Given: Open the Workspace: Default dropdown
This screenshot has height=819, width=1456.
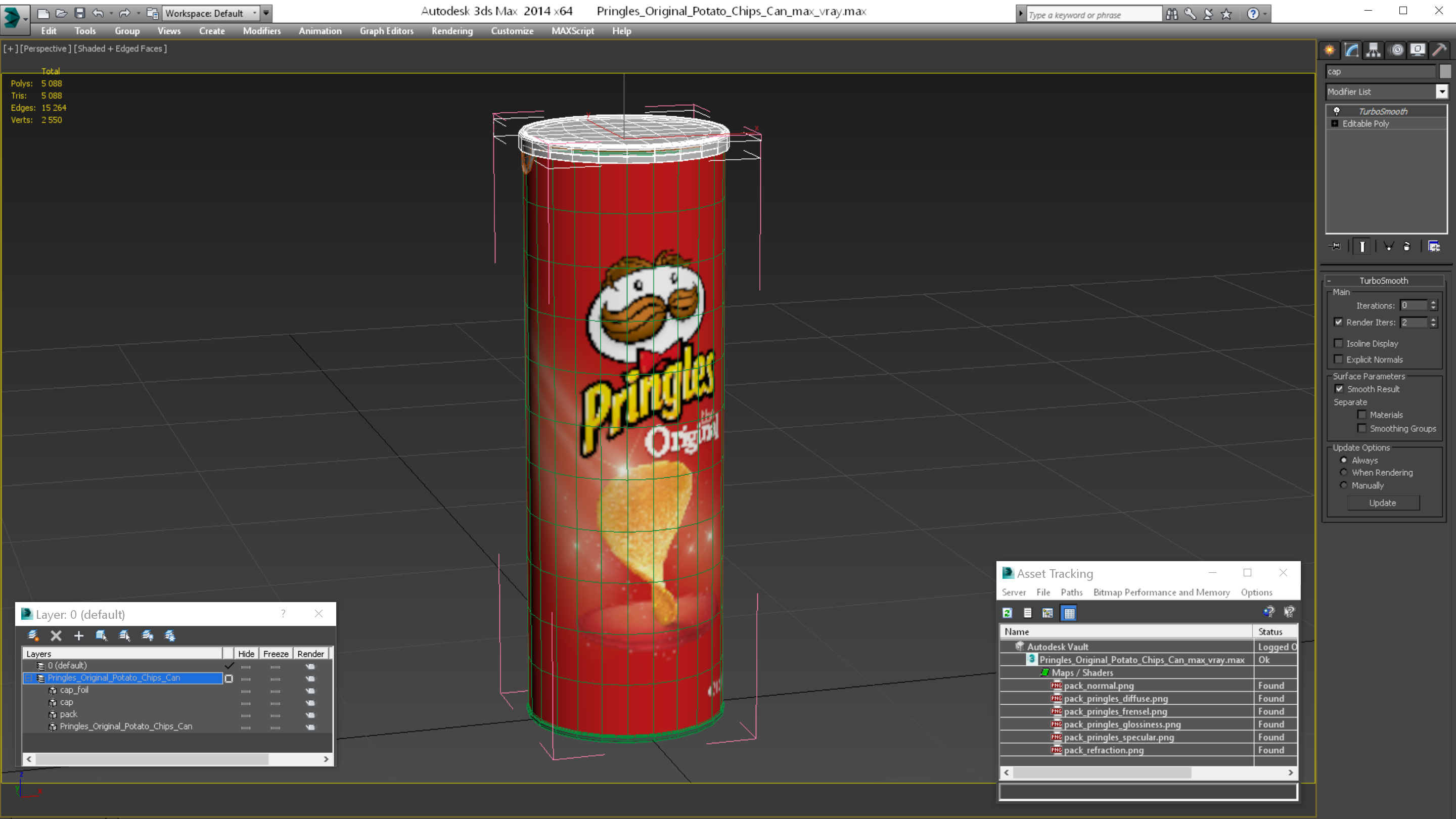Looking at the screenshot, I should point(211,13).
